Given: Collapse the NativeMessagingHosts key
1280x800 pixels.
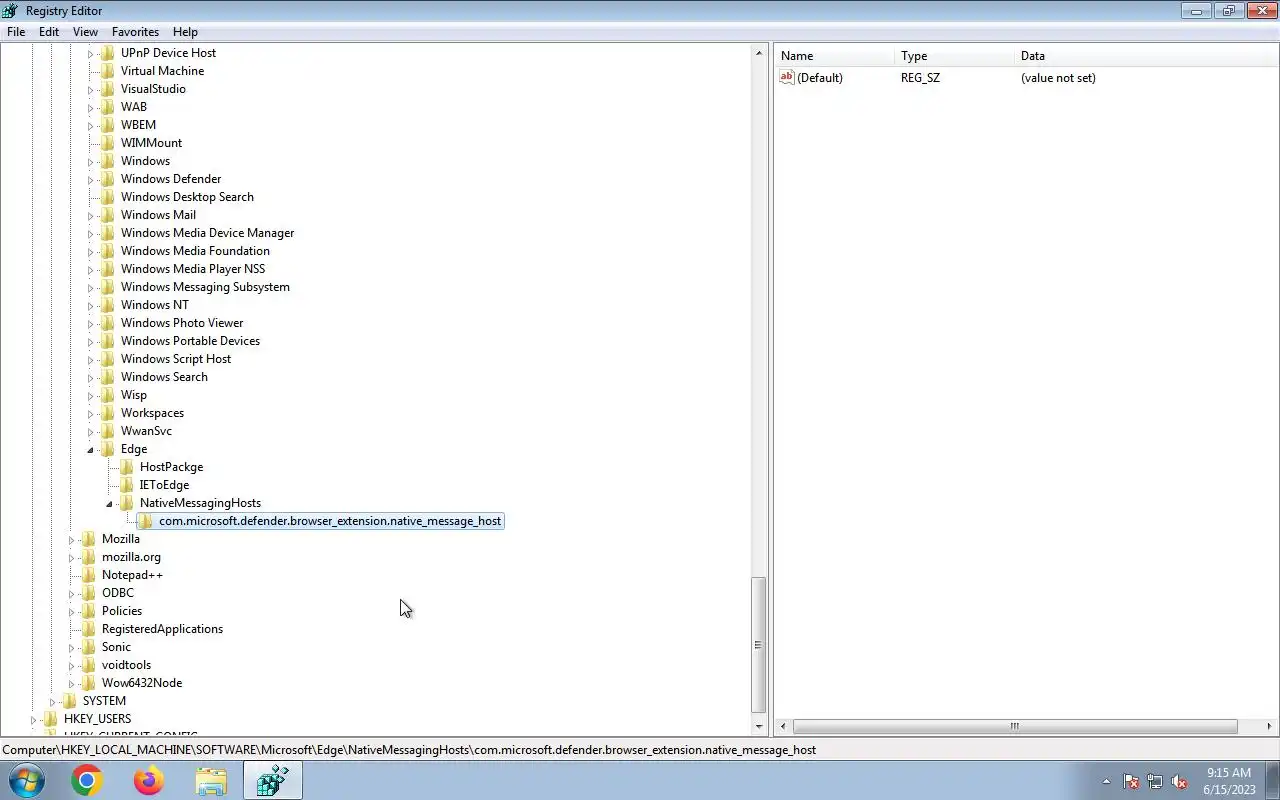Looking at the screenshot, I should pyautogui.click(x=109, y=503).
